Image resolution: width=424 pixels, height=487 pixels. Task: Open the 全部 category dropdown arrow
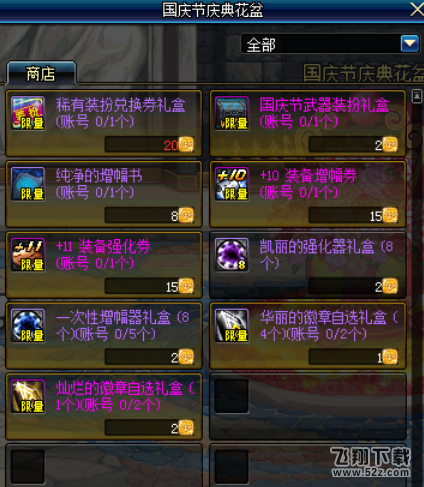click(x=410, y=43)
